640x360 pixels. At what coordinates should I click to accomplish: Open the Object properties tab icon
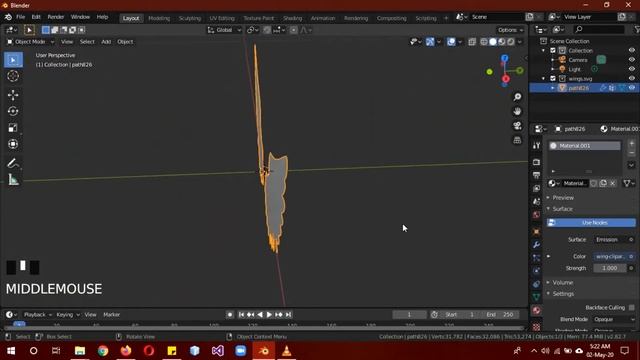[536, 232]
